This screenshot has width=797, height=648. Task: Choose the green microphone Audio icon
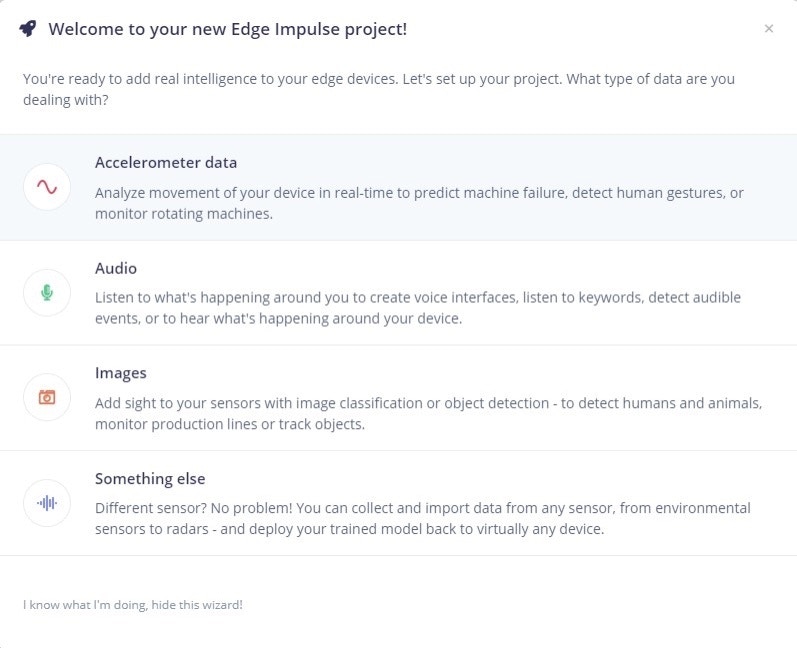47,292
